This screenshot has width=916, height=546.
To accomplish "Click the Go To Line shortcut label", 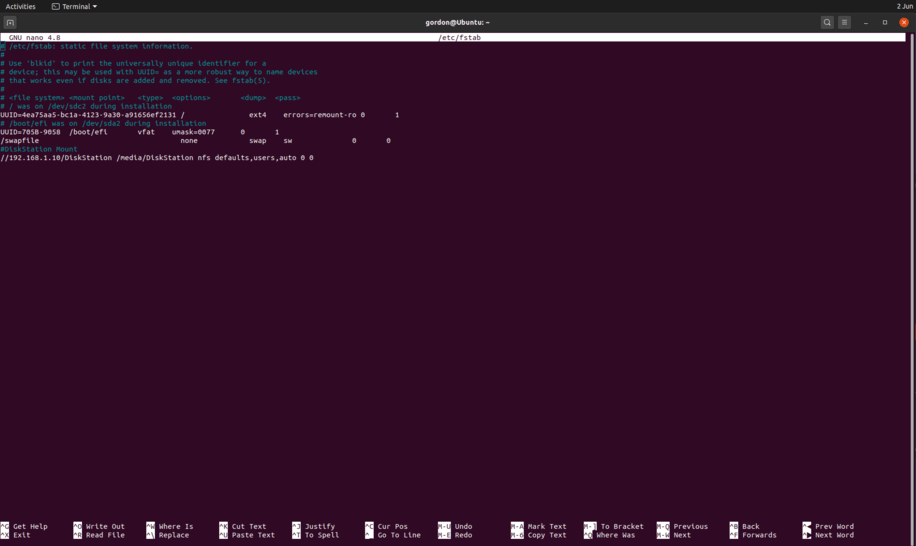I will point(399,535).
